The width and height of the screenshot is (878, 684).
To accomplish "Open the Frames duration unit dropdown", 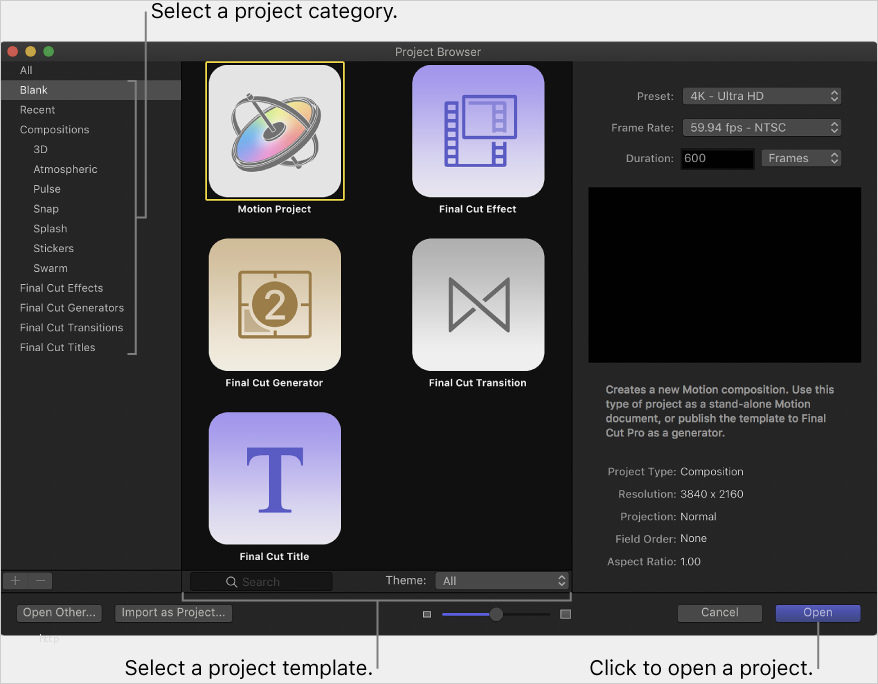I will (801, 158).
